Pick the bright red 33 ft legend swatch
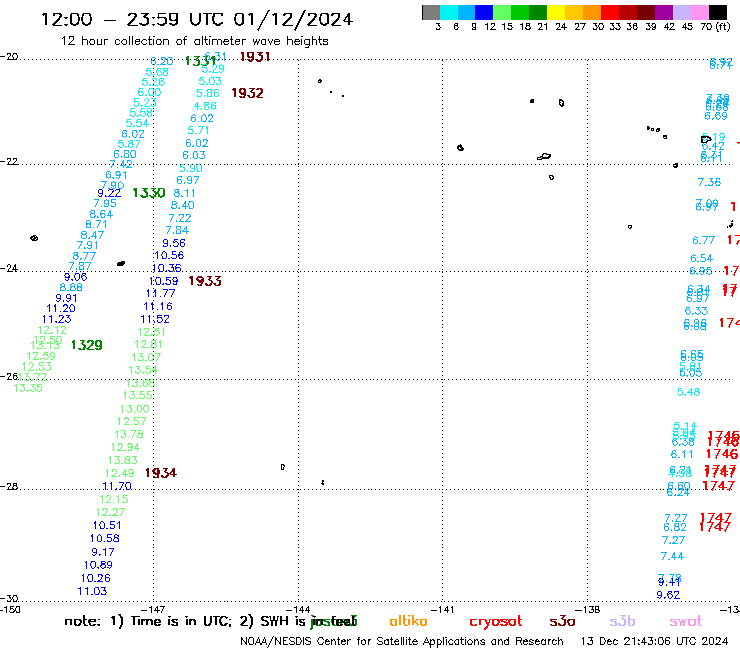The height and width of the screenshot is (650, 740). [610, 12]
